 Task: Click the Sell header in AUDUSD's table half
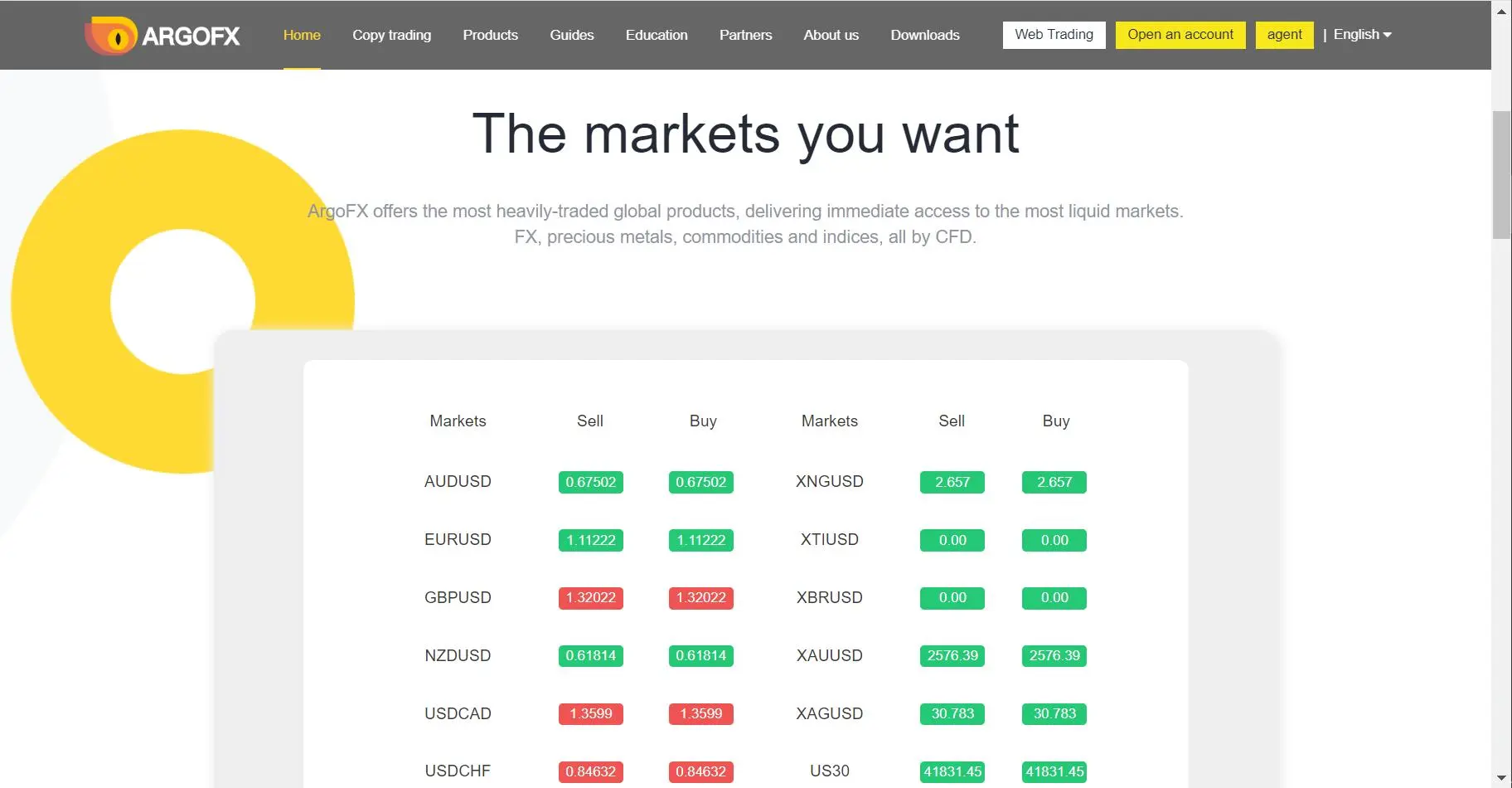(x=590, y=421)
